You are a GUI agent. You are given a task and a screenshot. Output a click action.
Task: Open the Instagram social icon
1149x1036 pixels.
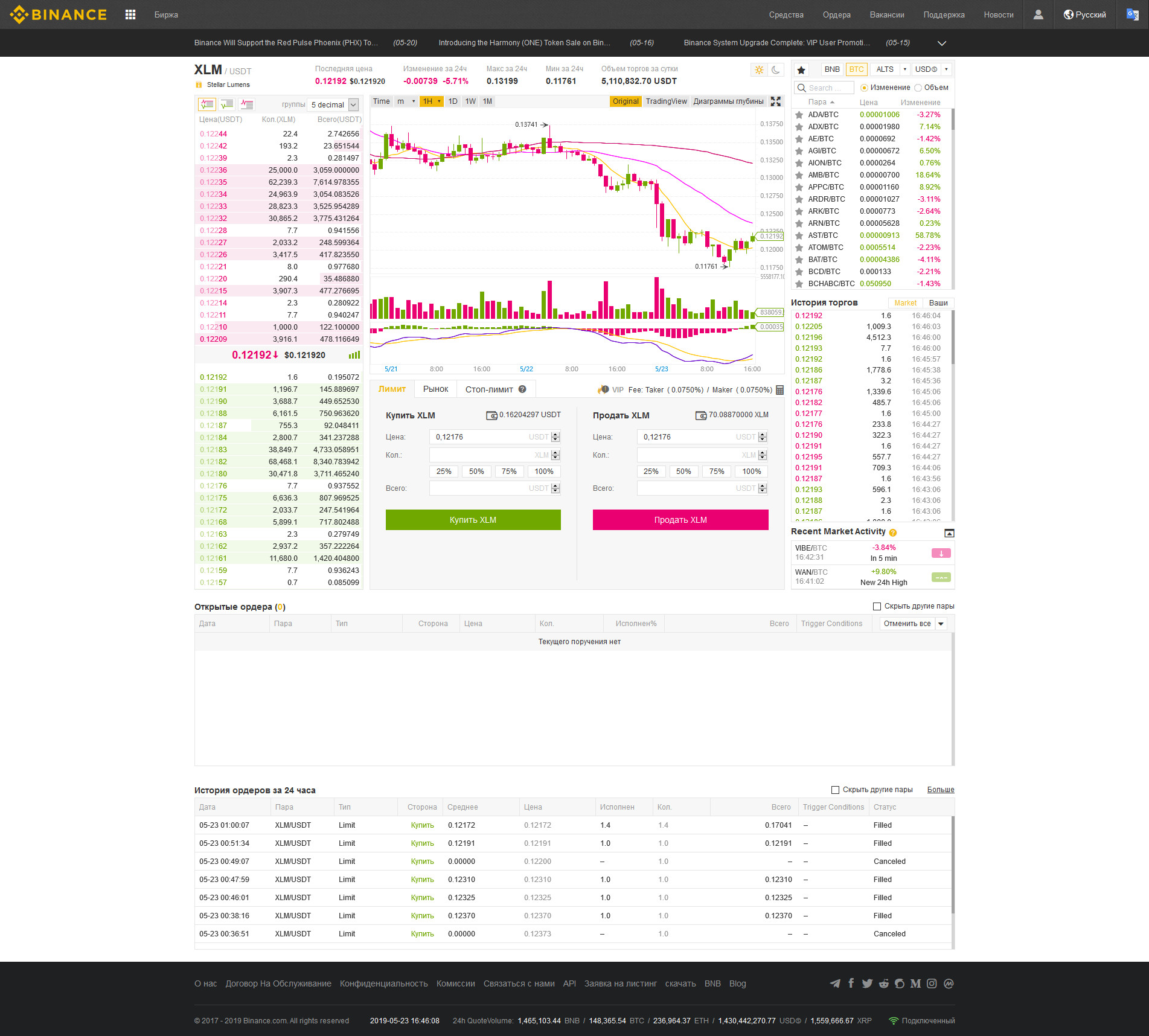click(x=932, y=983)
